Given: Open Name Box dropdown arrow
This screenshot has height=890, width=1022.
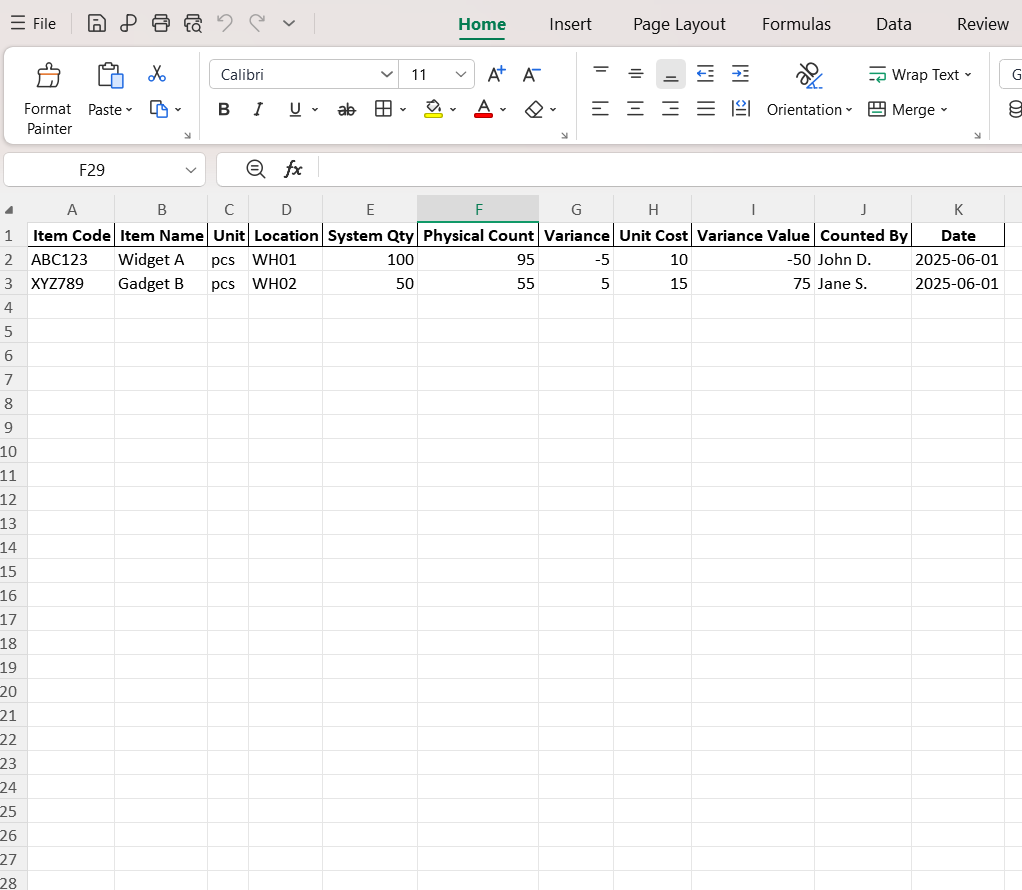Looking at the screenshot, I should 190,170.
